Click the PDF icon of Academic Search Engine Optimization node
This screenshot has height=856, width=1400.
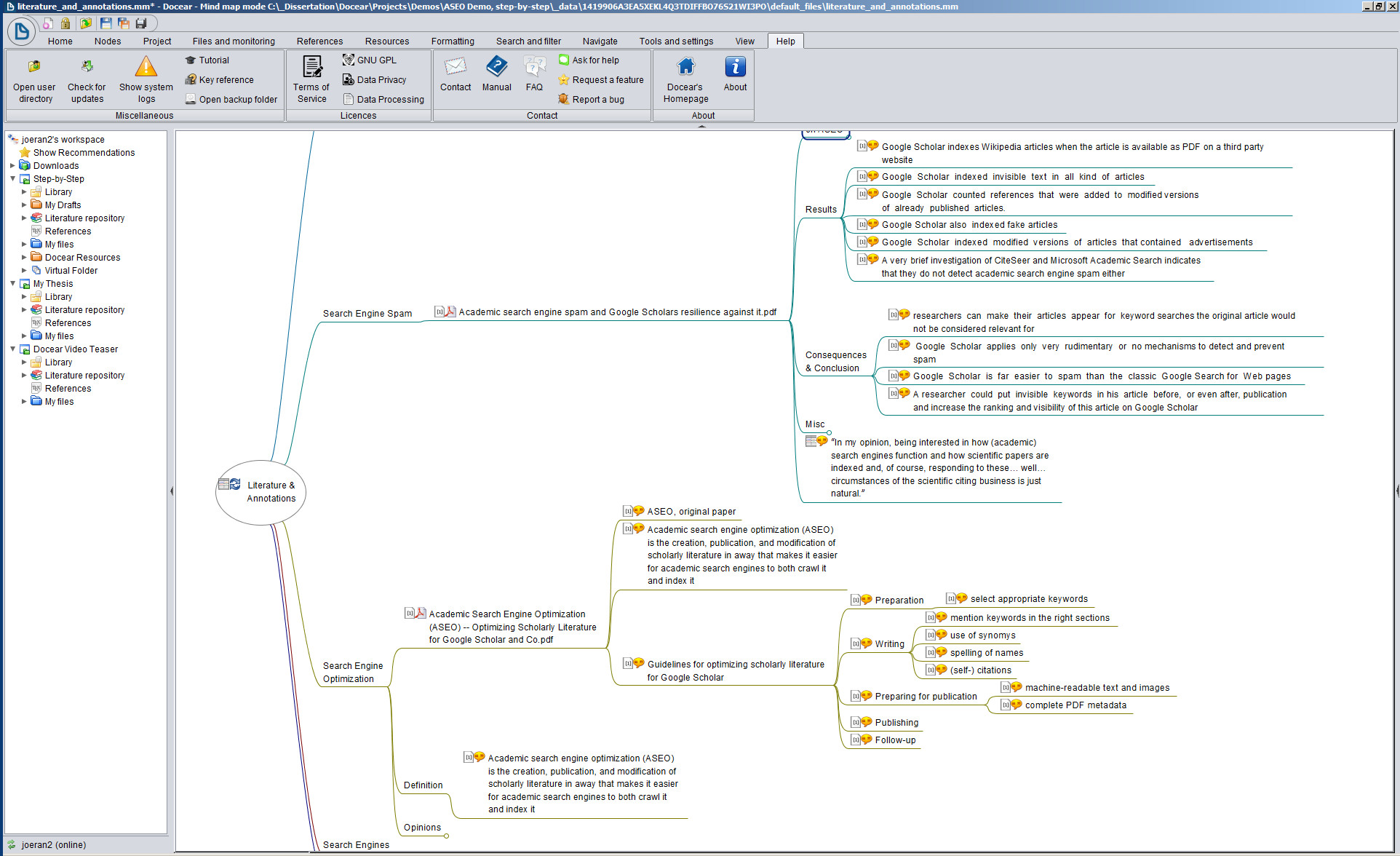[x=421, y=613]
